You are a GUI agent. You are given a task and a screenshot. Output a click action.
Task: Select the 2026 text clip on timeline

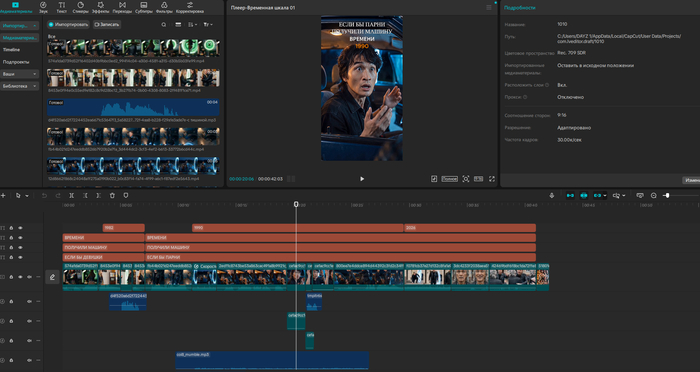[x=470, y=228]
